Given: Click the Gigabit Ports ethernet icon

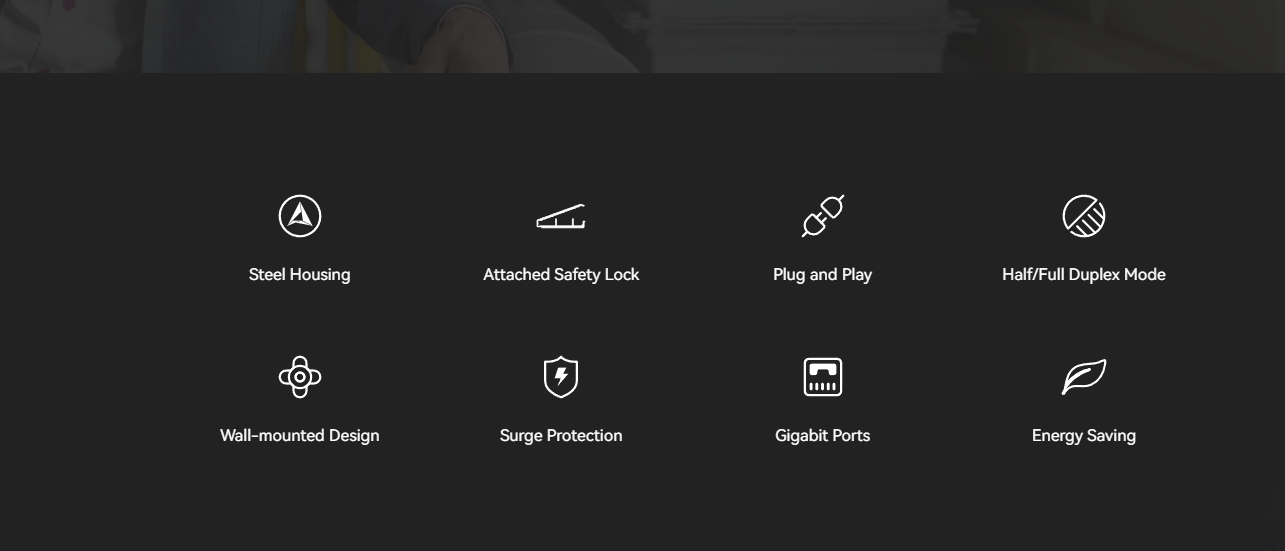Looking at the screenshot, I should pos(823,377).
